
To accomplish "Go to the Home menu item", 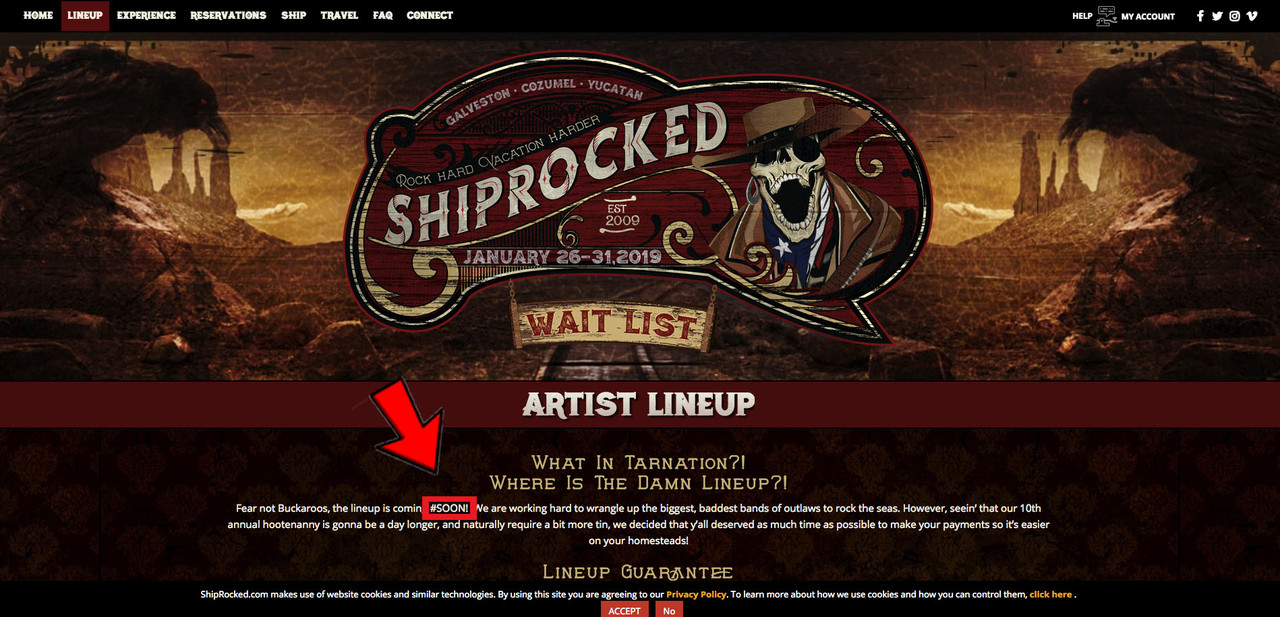I will (x=38, y=16).
